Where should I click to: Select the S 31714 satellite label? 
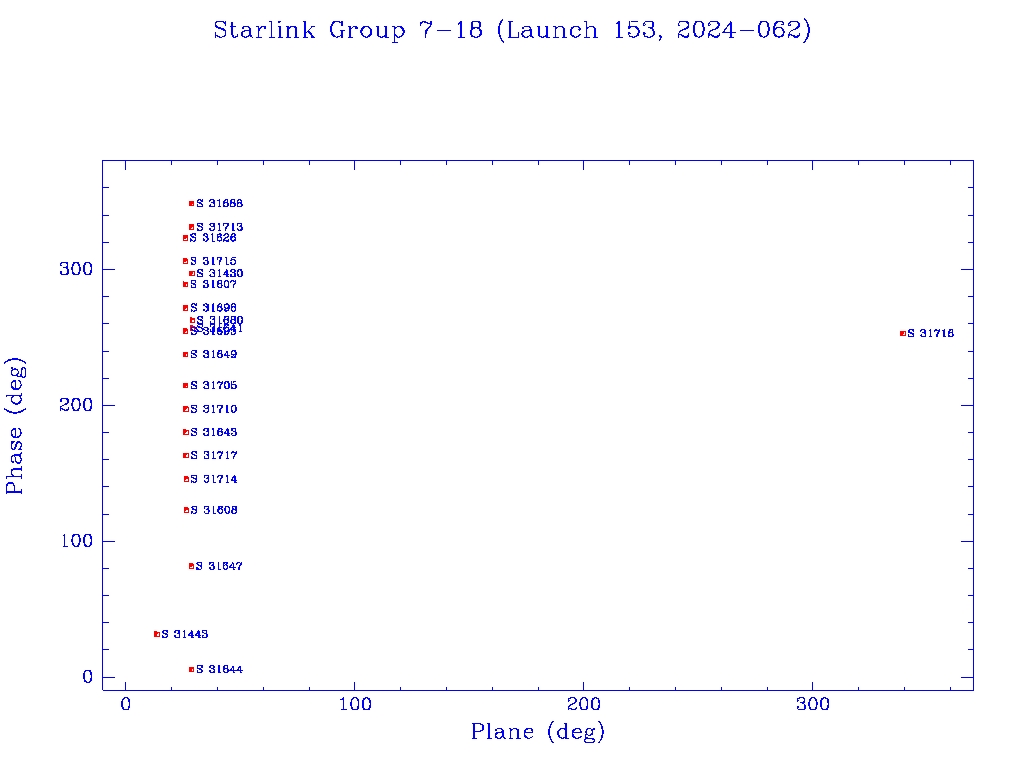click(x=214, y=479)
